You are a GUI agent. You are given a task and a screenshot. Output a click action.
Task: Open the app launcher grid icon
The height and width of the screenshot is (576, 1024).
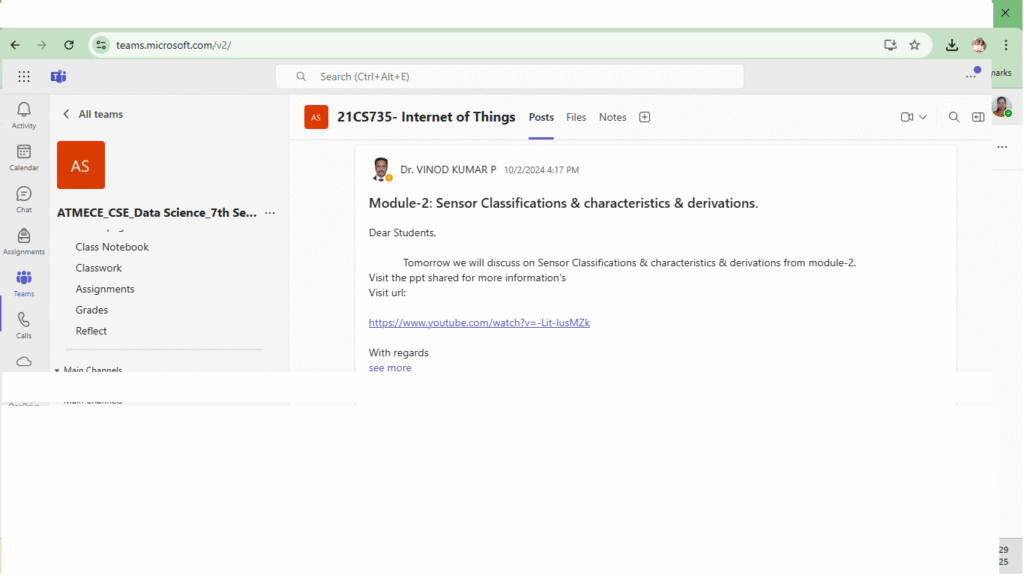click(x=24, y=76)
